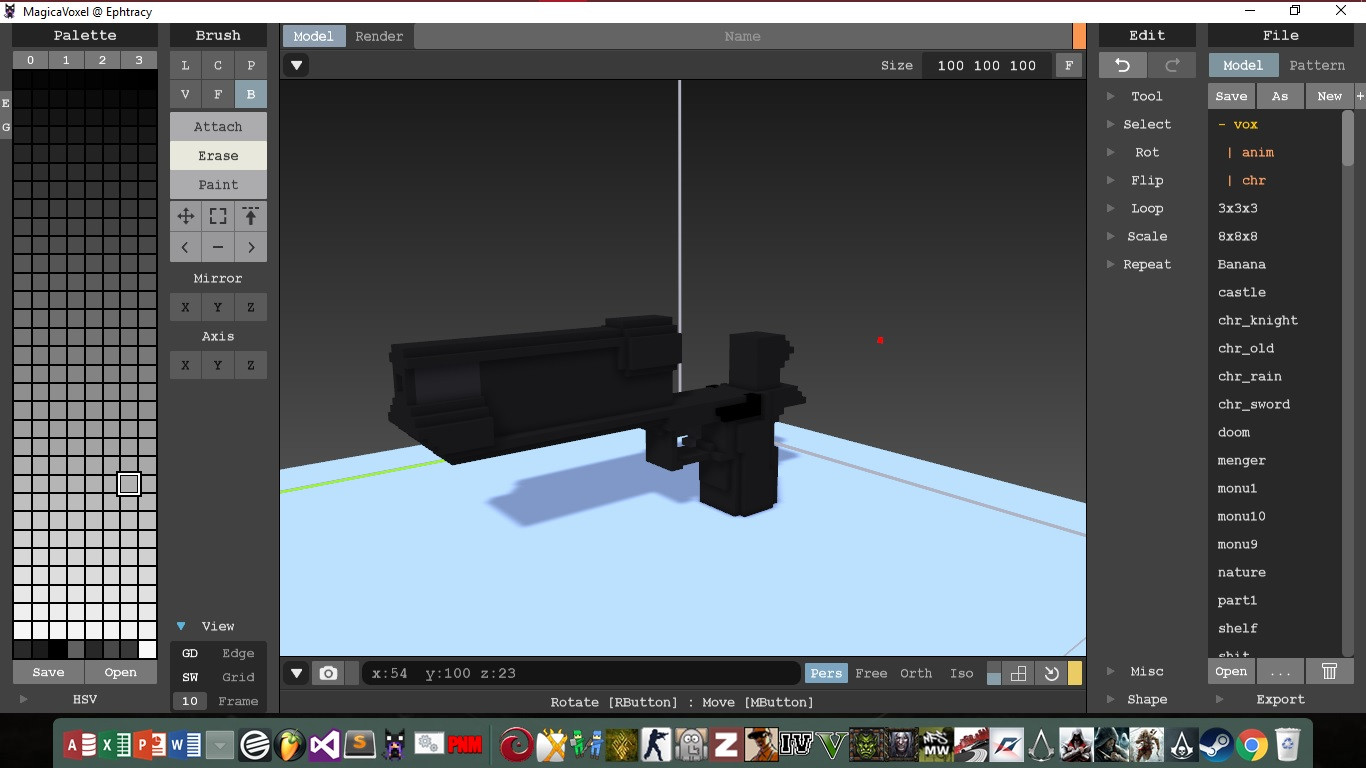This screenshot has width=1366, height=768.
Task: Select the Paint brush mode
Action: pos(218,184)
